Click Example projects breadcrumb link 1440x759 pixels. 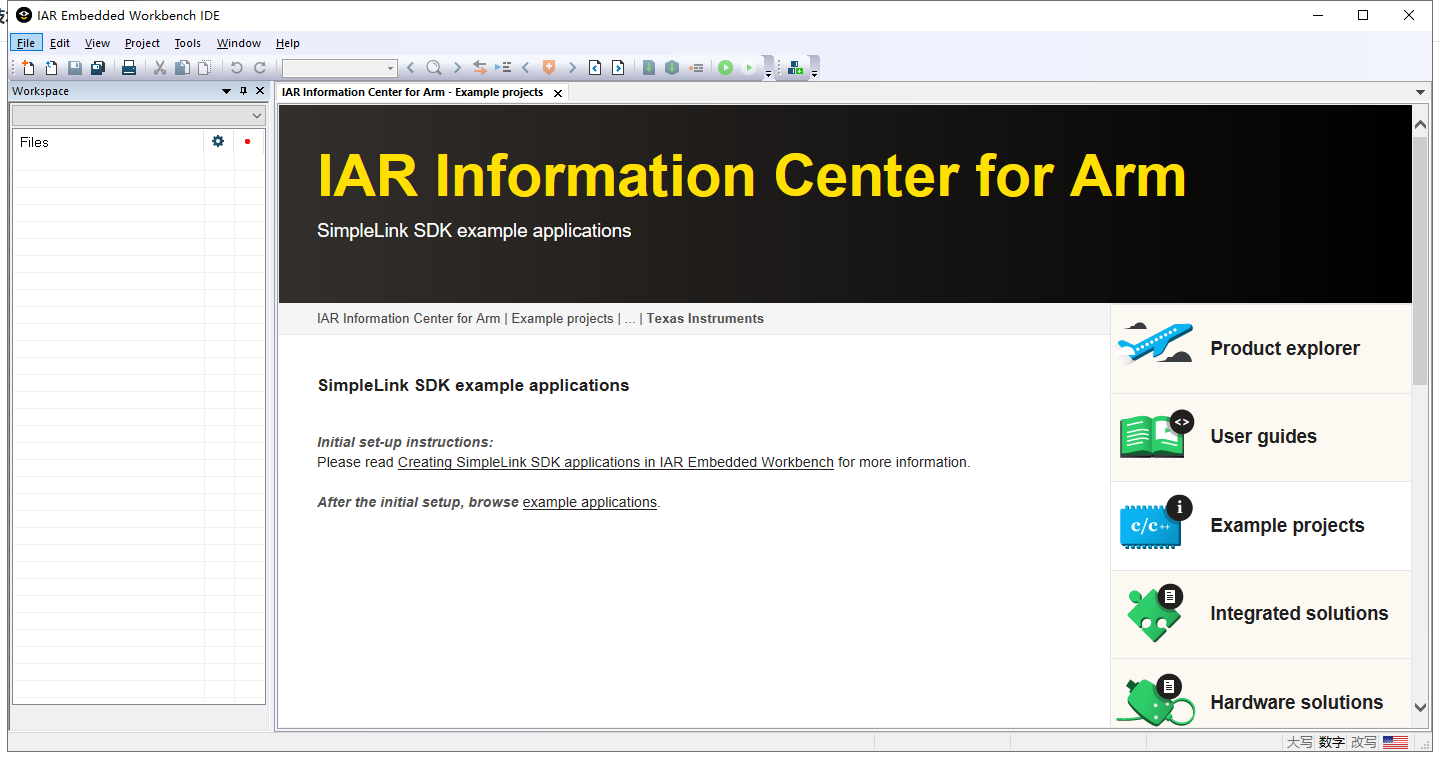562,319
